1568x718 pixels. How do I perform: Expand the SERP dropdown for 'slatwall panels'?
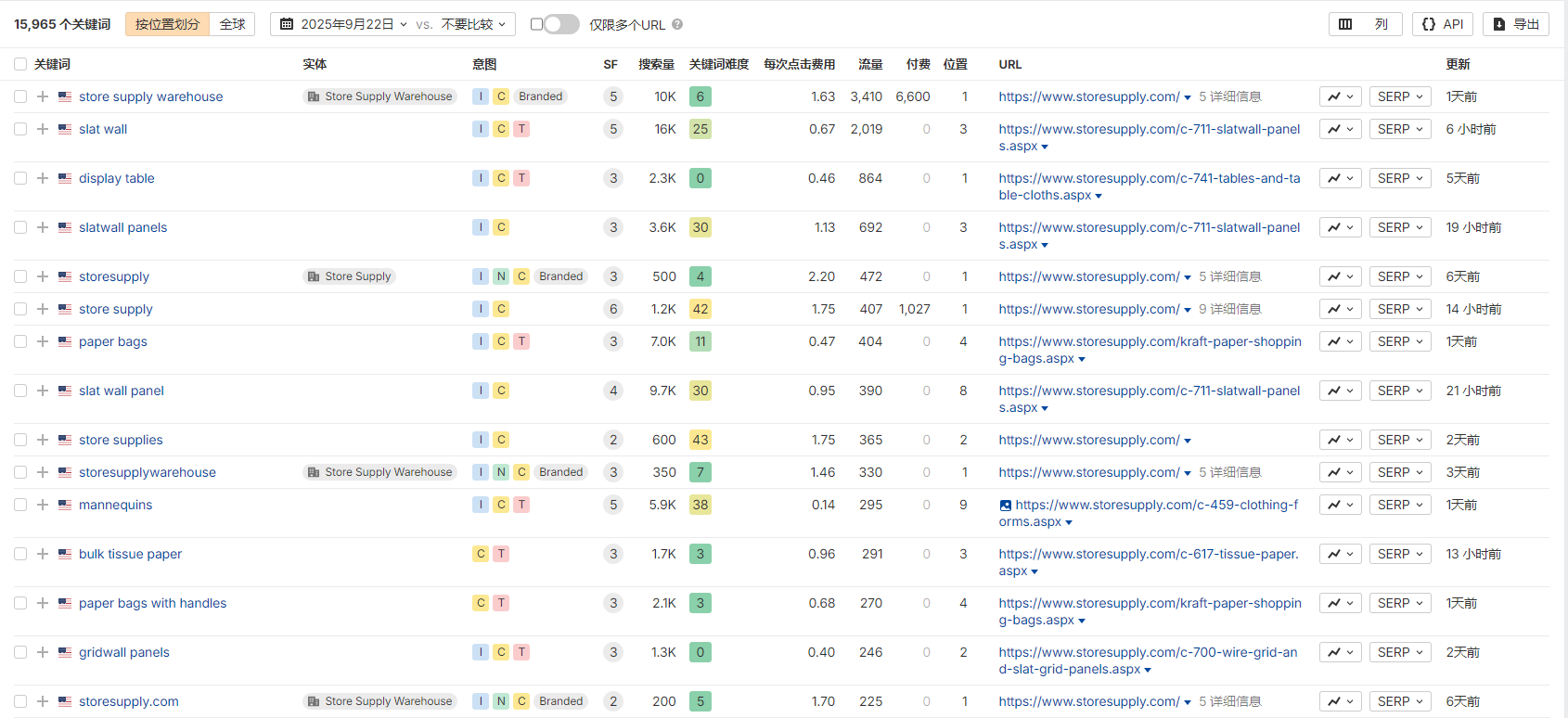coord(1399,227)
